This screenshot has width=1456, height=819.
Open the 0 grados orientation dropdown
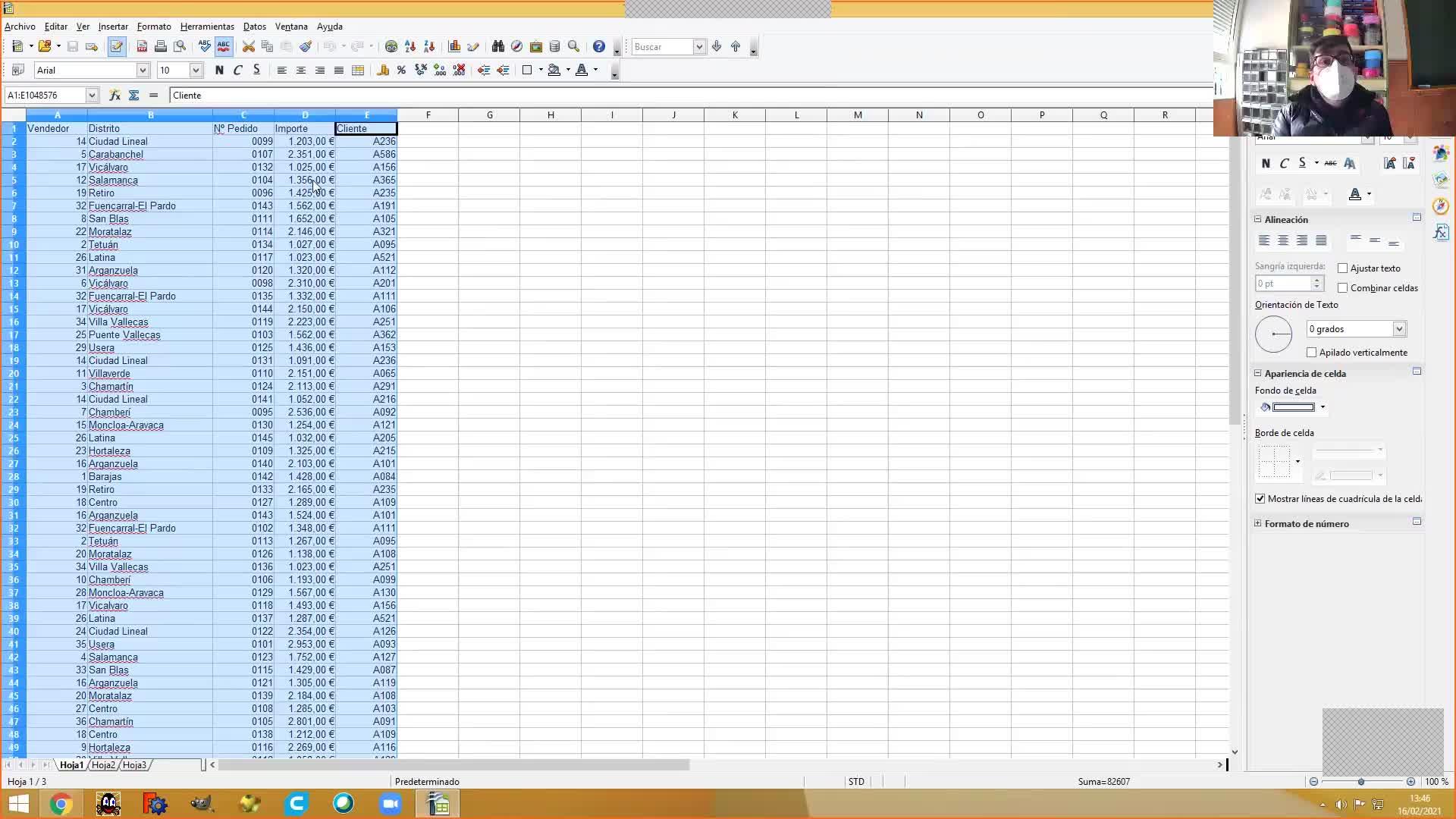pyautogui.click(x=1399, y=329)
